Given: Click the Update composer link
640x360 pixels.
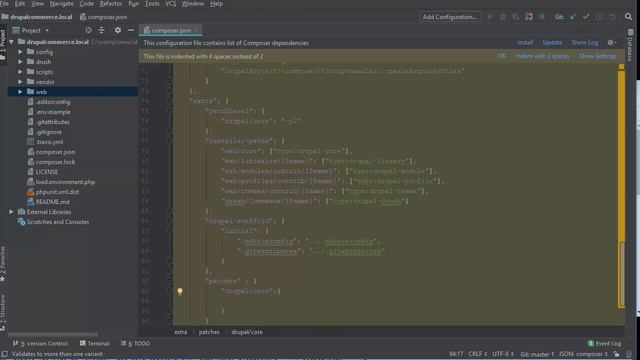Looking at the screenshot, I should tap(552, 42).
